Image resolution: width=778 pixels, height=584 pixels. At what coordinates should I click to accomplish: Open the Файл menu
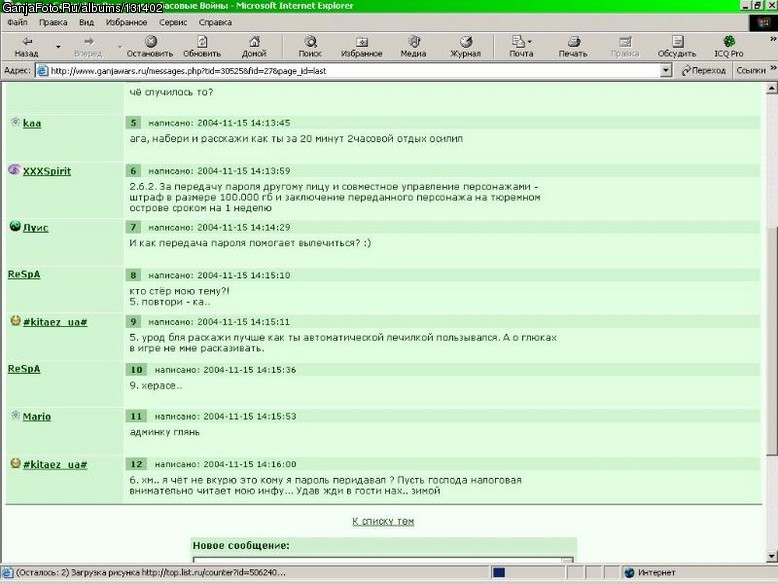pos(17,22)
